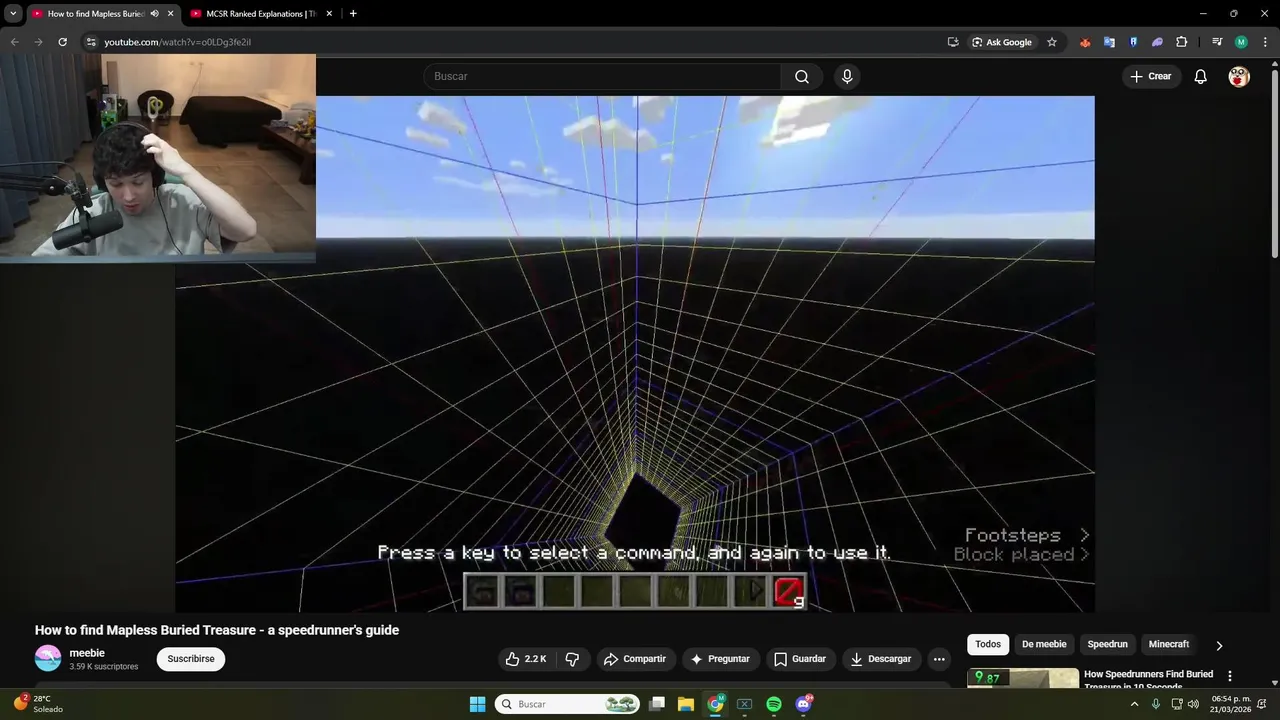Open Spotify from the taskbar

[774, 704]
